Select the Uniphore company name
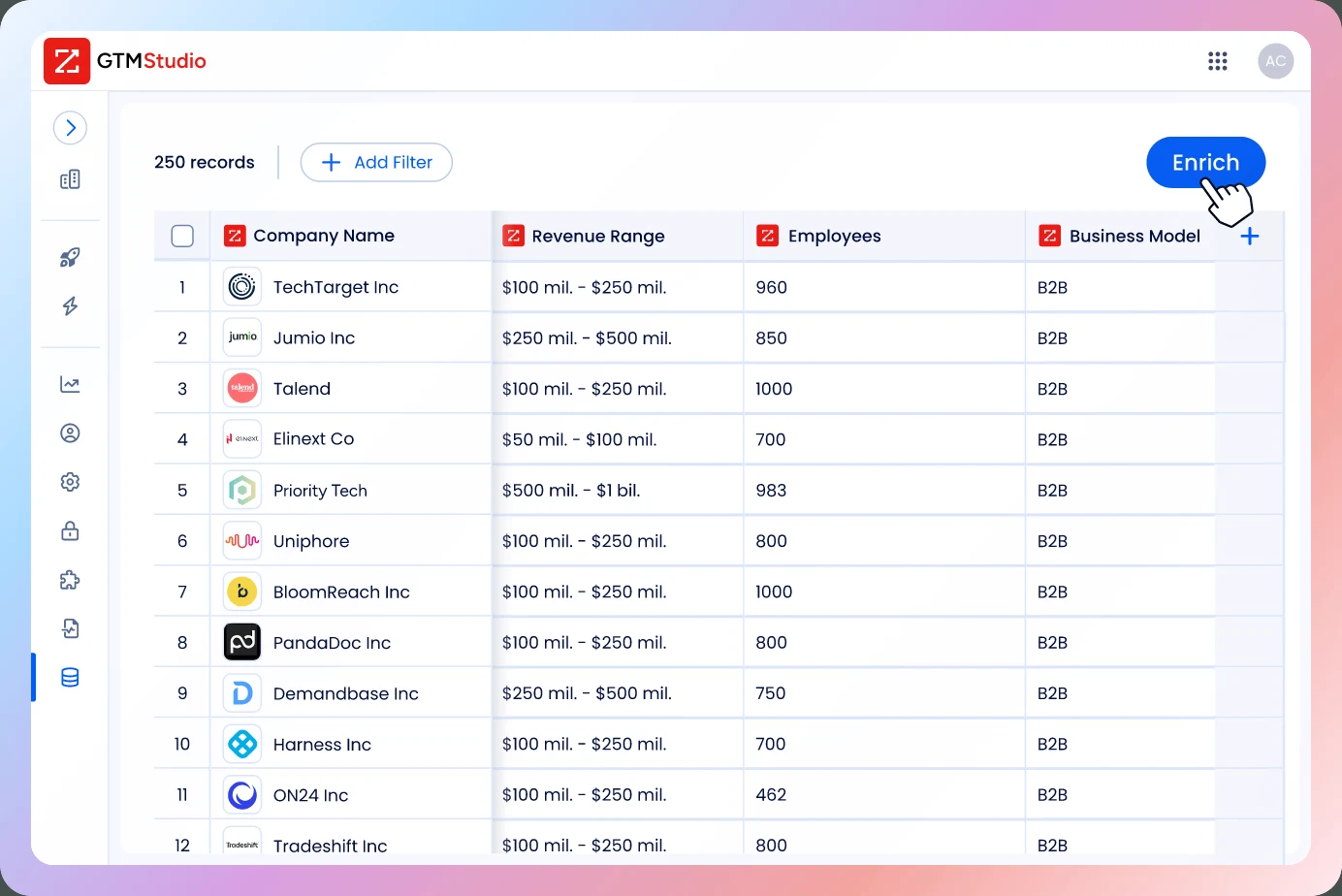Screen dimensions: 1342x896 pos(311,541)
